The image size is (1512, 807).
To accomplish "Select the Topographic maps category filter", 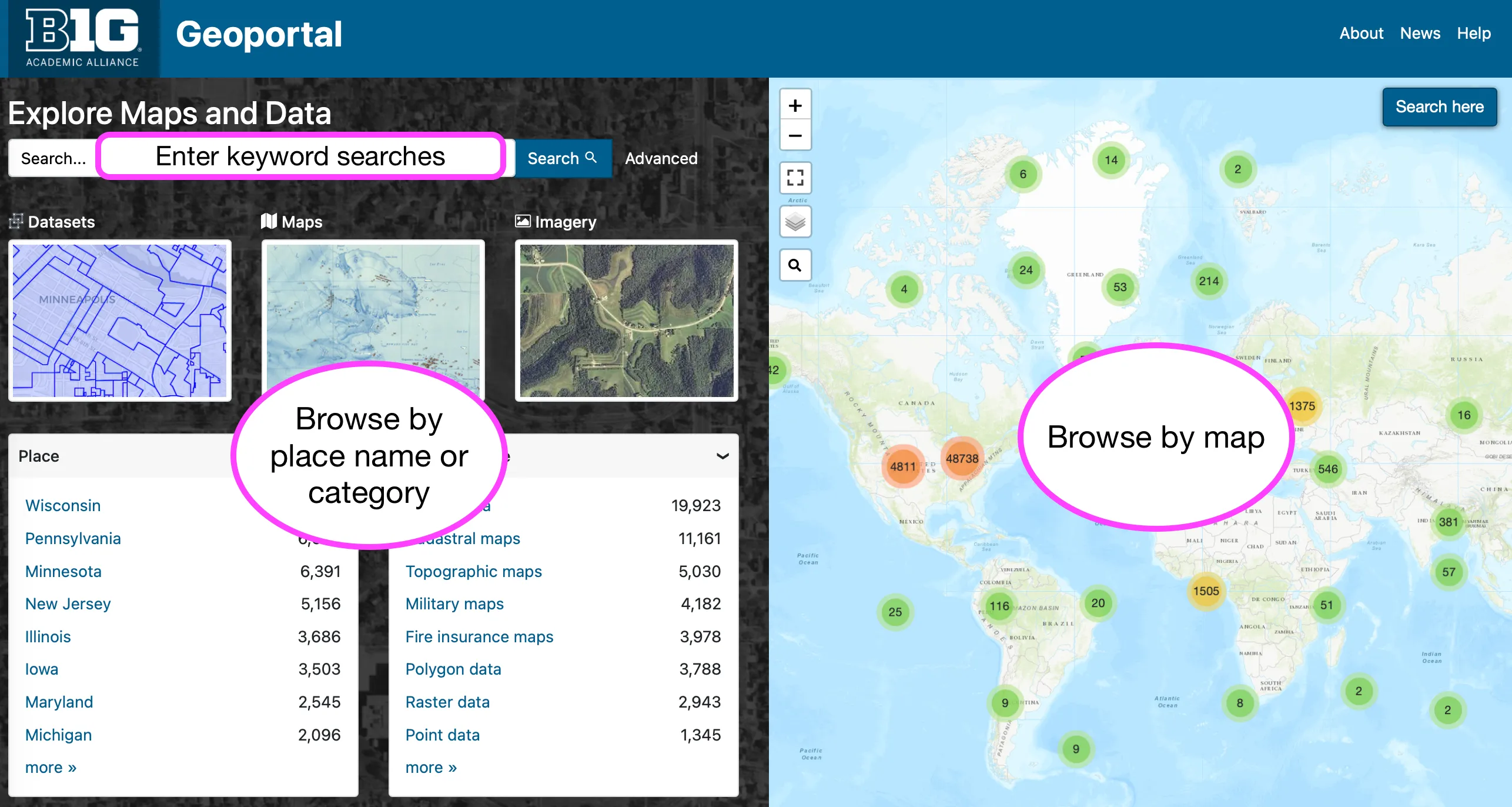I will (x=473, y=571).
